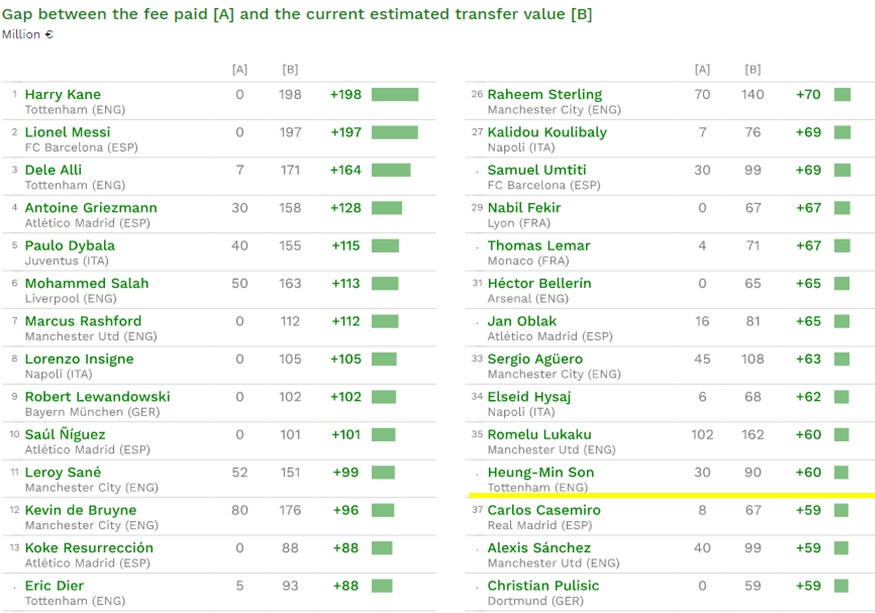Open the Kevin de Bruyne player link
Viewport: 875px width, 613px height.
80,510
